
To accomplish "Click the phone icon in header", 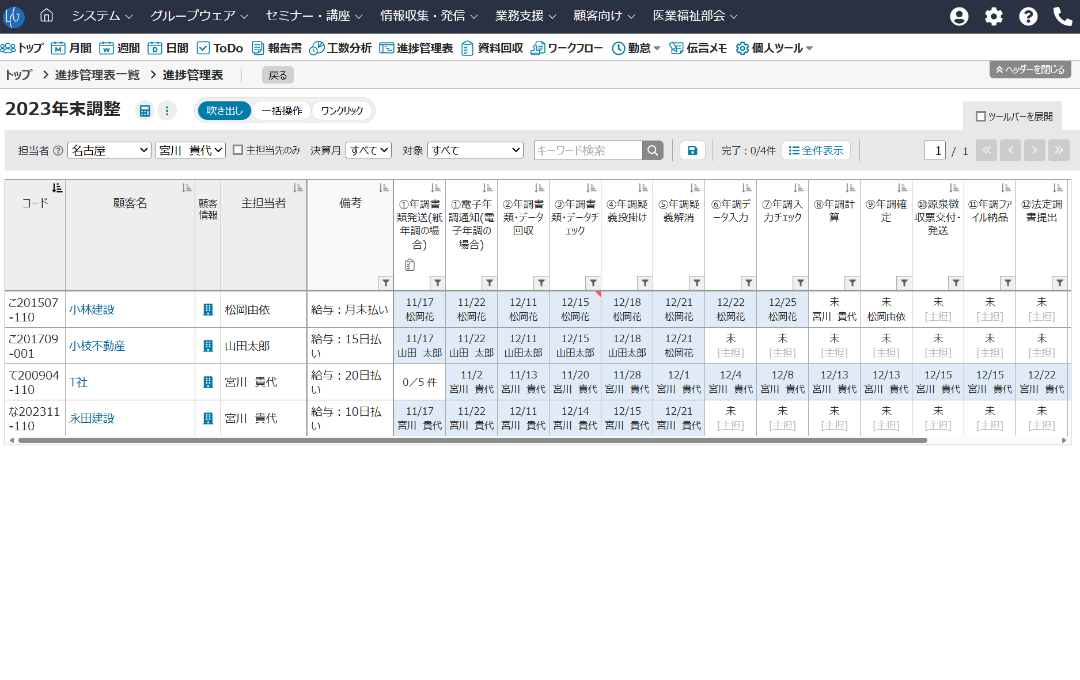I will coord(1063,16).
